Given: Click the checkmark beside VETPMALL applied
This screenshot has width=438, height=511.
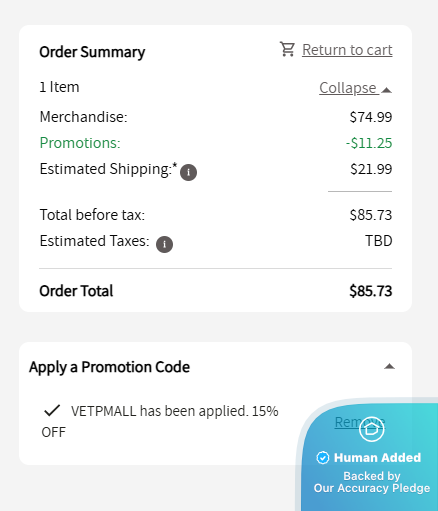Looking at the screenshot, I should 52,411.
